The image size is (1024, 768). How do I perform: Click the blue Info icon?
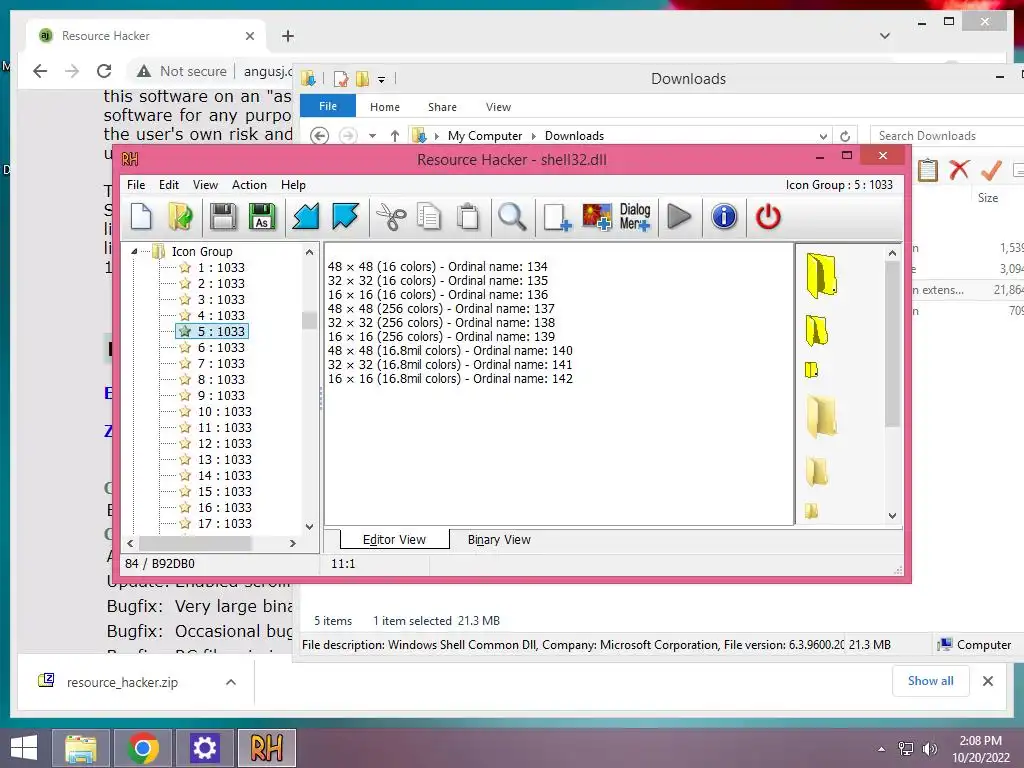pos(724,217)
